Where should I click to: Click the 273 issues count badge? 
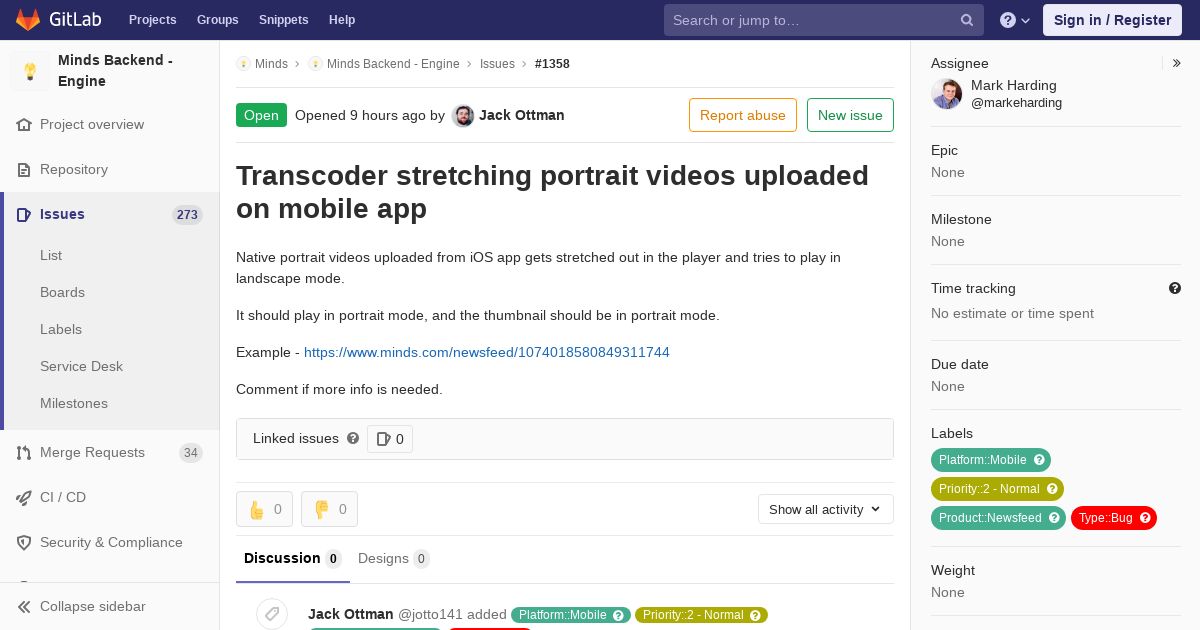[187, 215]
